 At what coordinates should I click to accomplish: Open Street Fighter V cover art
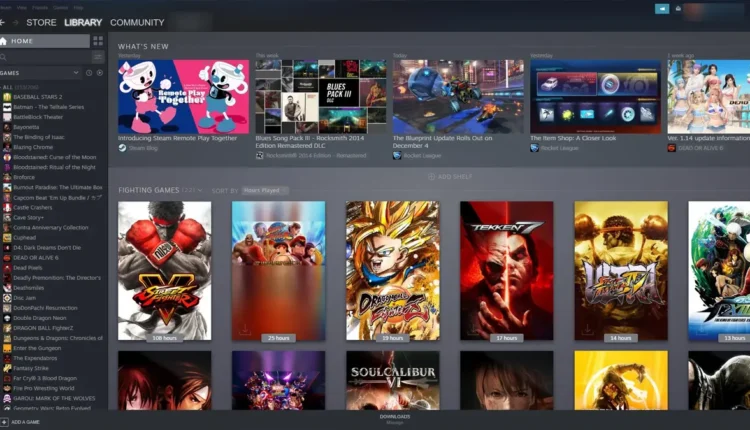165,271
